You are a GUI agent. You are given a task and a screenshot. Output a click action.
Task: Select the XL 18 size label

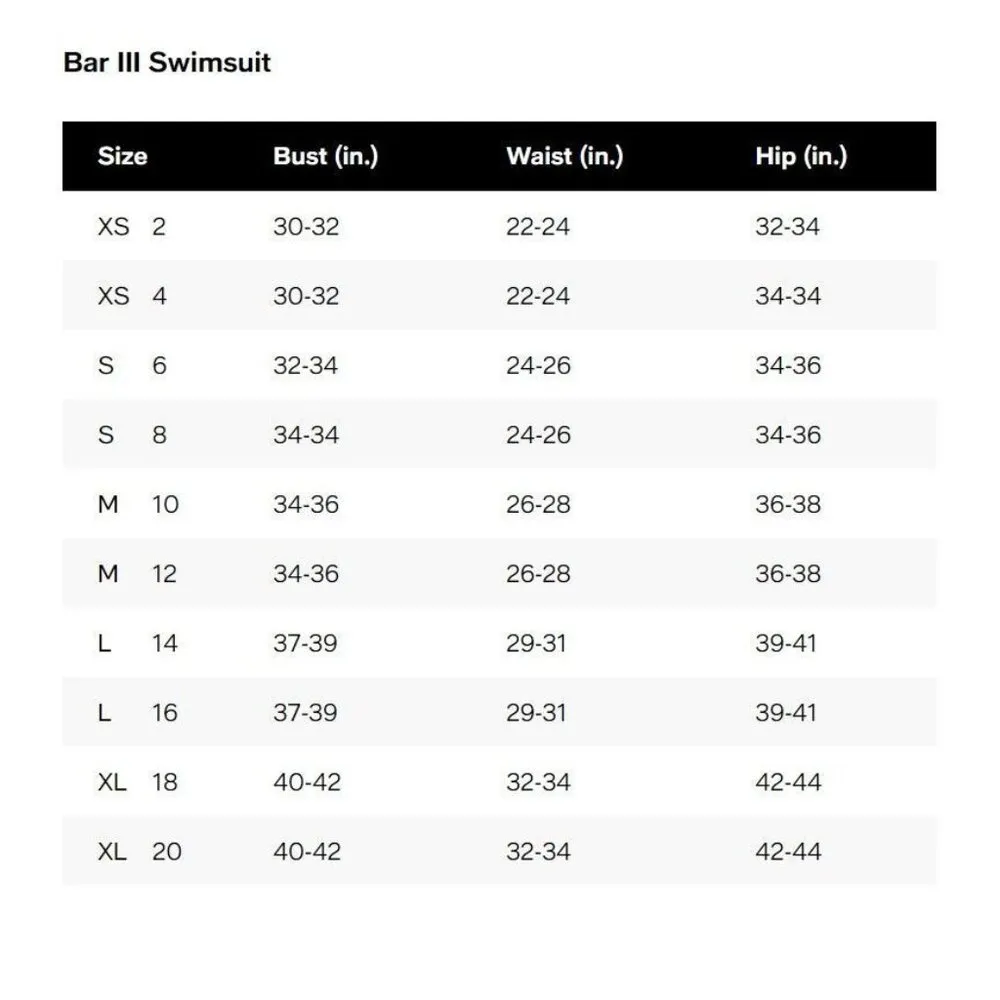point(138,782)
